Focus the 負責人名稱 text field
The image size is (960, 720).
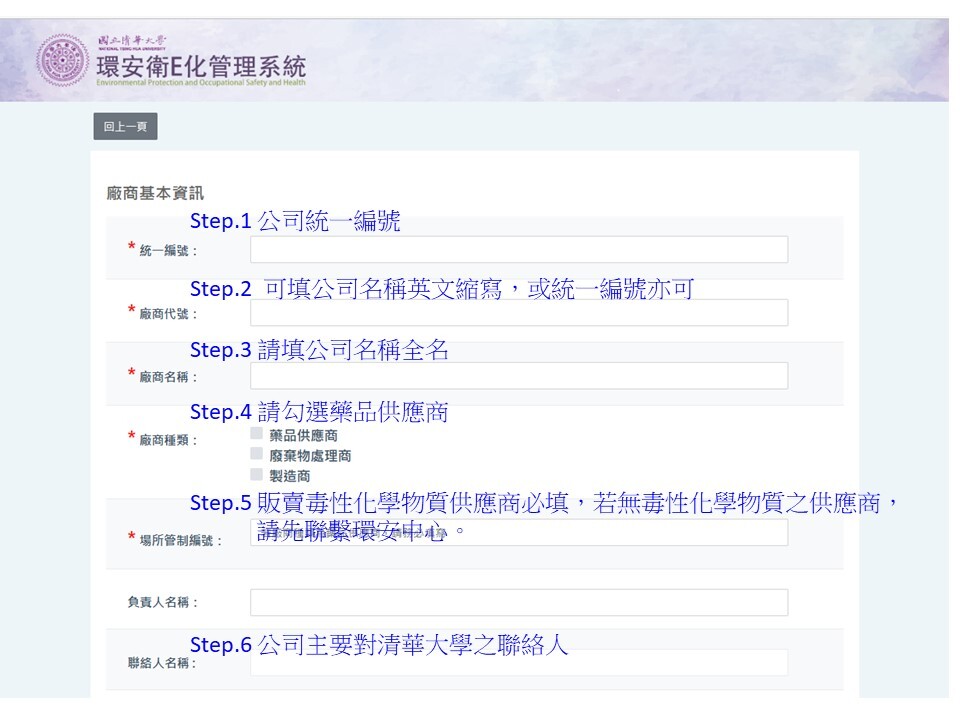pyautogui.click(x=518, y=602)
